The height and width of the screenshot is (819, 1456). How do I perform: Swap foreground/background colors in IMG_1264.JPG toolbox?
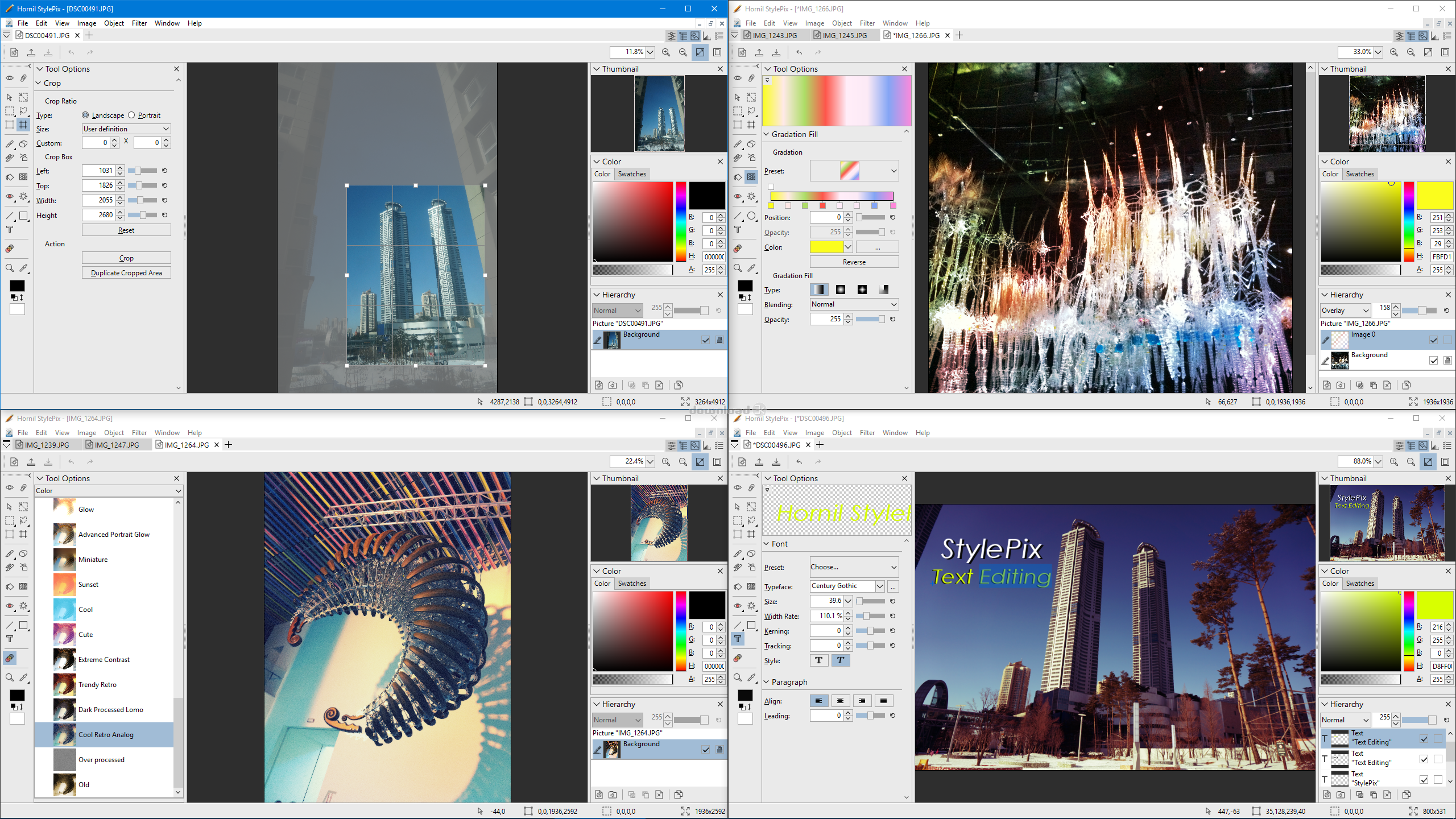(x=22, y=707)
